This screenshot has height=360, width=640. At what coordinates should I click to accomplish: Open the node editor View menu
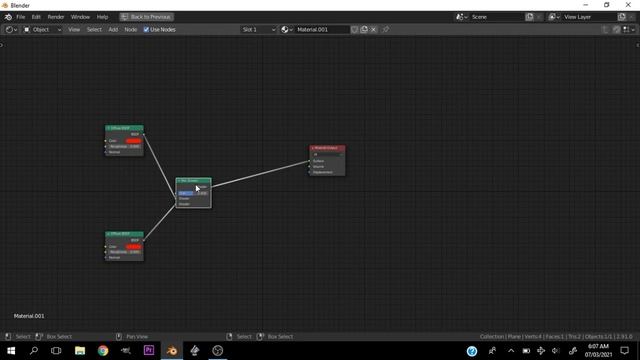[74, 30]
